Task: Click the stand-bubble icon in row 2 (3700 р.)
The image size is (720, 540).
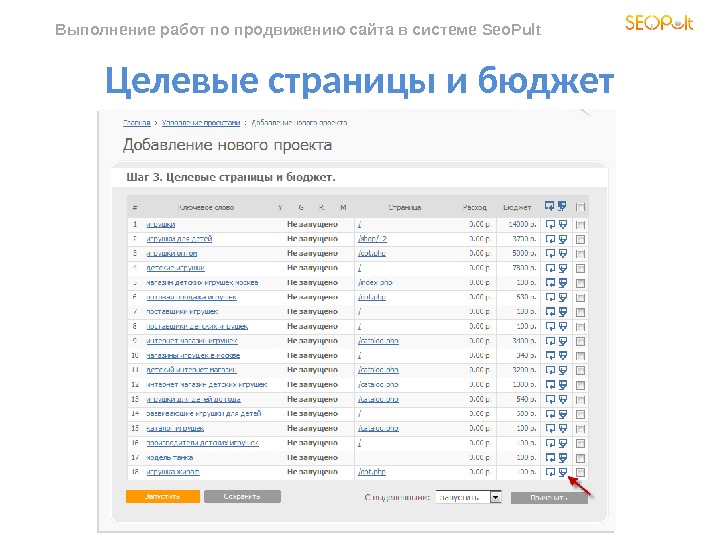Action: (x=563, y=239)
